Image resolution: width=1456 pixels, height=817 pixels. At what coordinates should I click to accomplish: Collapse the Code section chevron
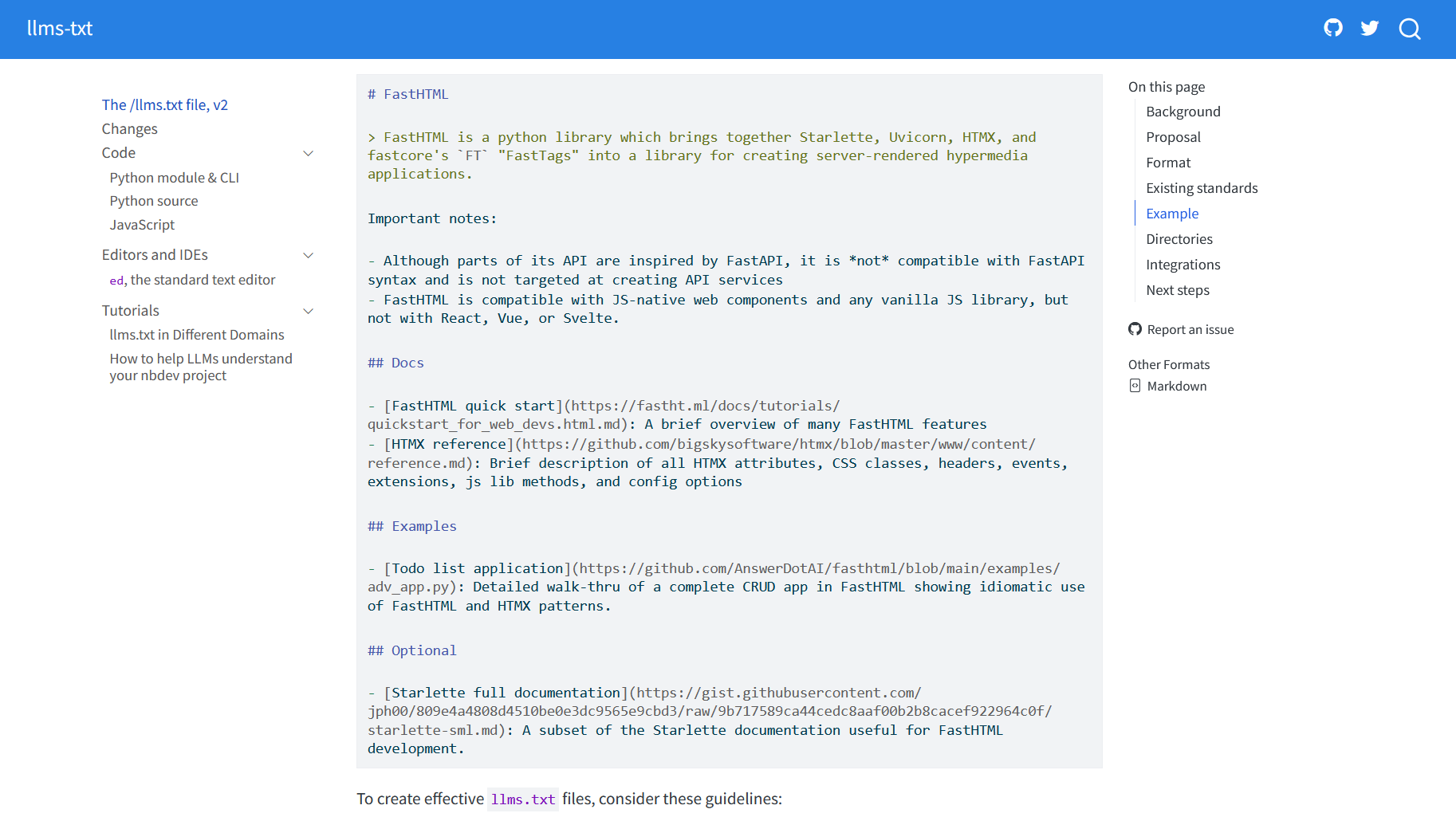pos(309,153)
